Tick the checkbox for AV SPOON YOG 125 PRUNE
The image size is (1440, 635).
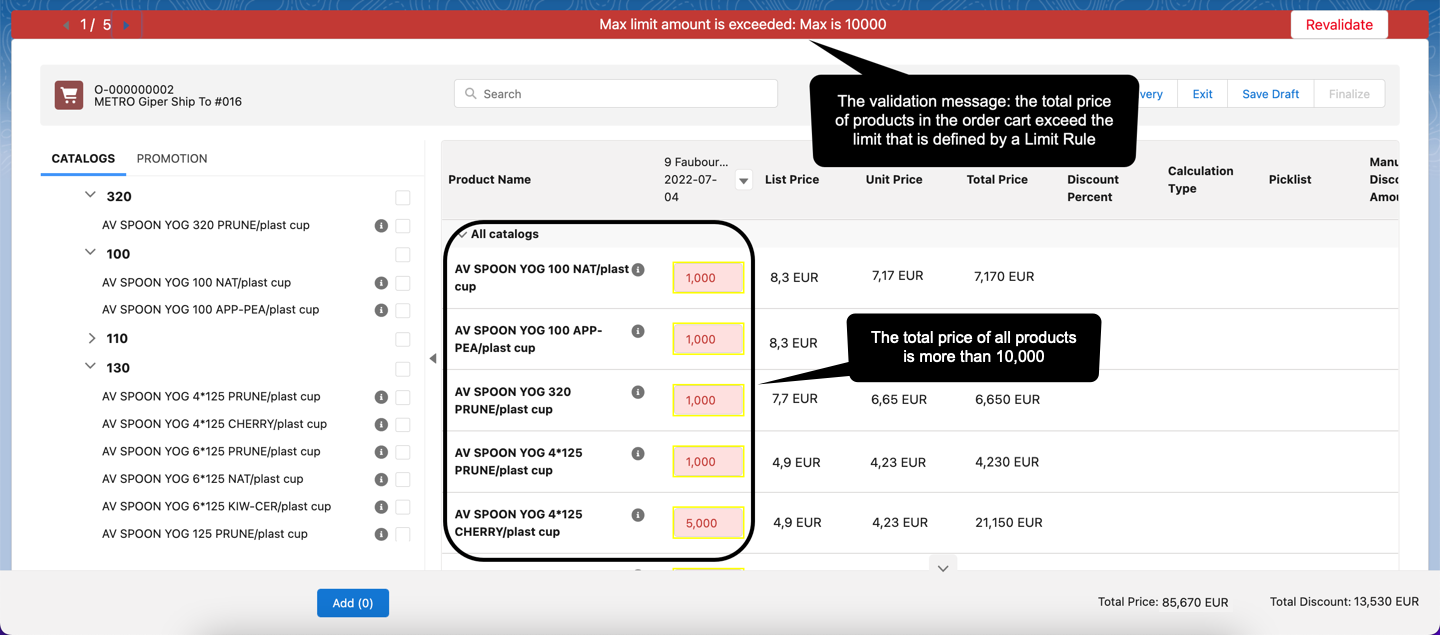(x=403, y=534)
